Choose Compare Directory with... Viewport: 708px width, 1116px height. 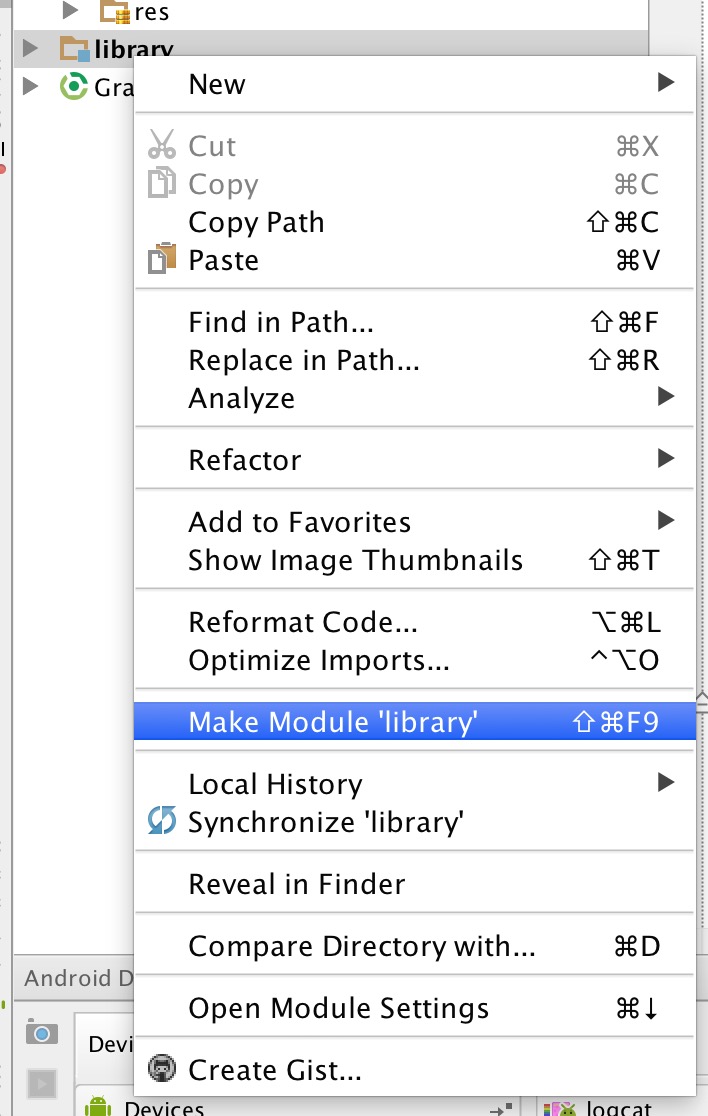[415, 946]
